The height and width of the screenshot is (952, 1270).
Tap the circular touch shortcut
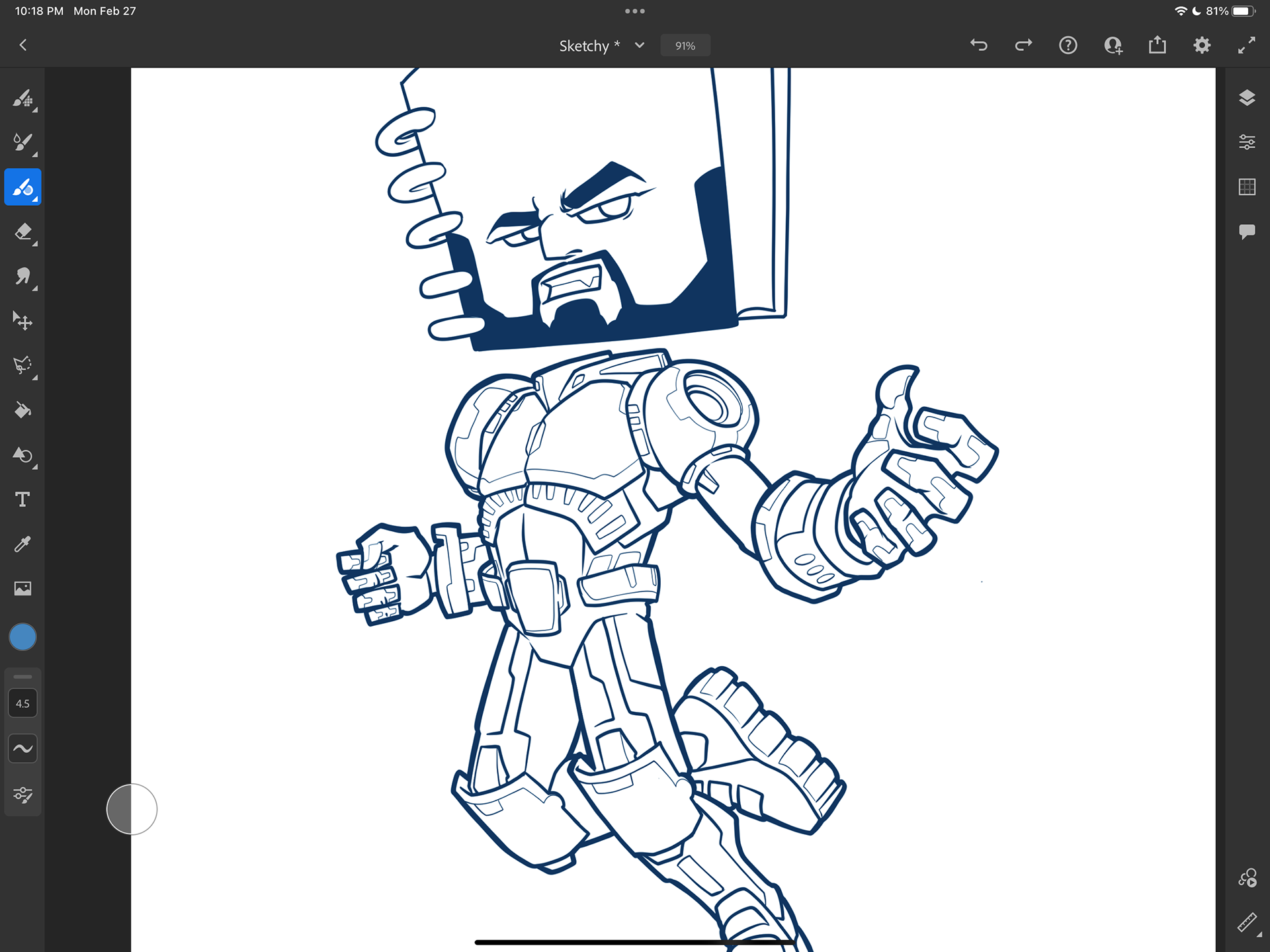coord(132,809)
